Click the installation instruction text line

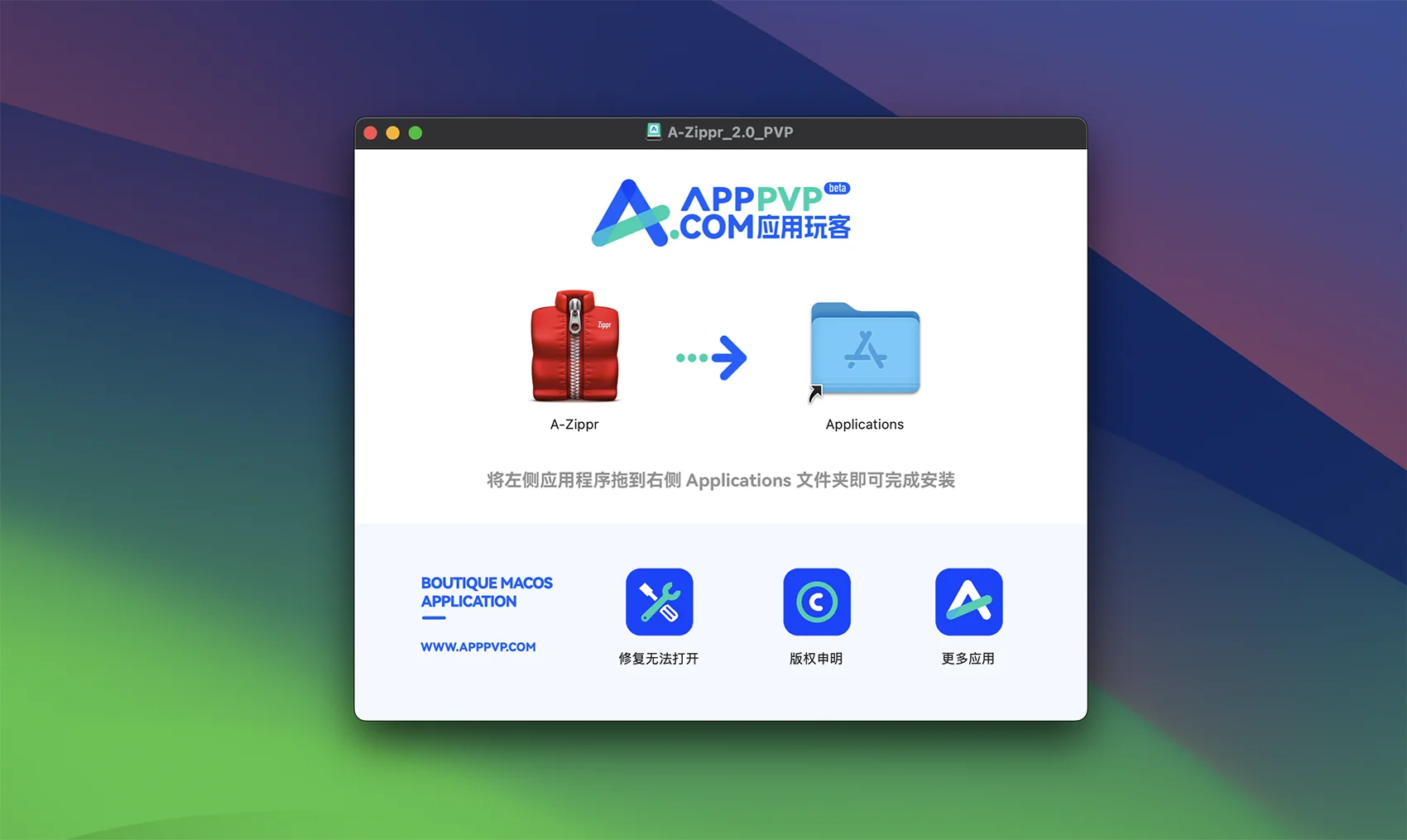721,480
